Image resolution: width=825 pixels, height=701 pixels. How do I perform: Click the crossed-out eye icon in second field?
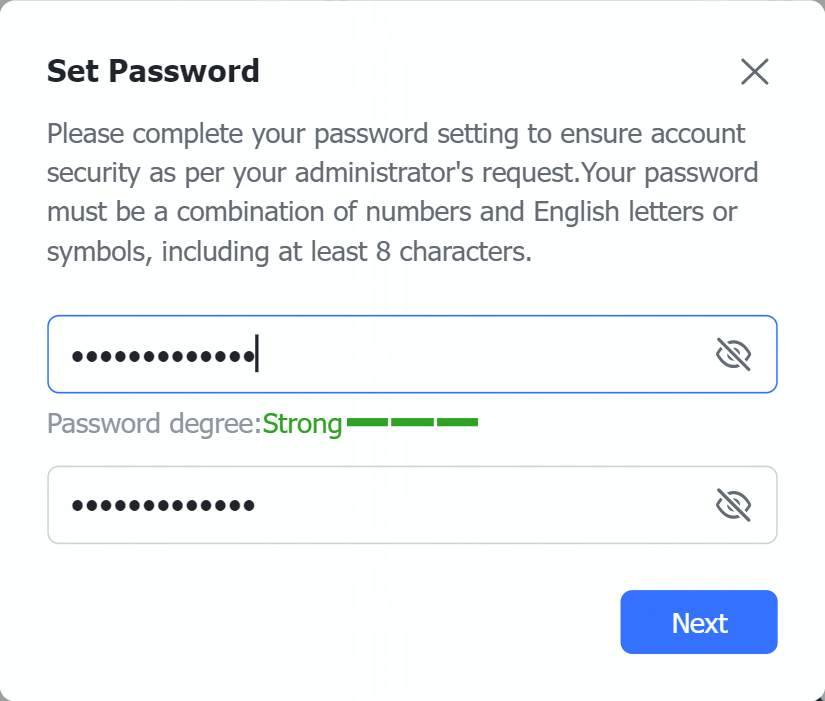click(x=734, y=505)
